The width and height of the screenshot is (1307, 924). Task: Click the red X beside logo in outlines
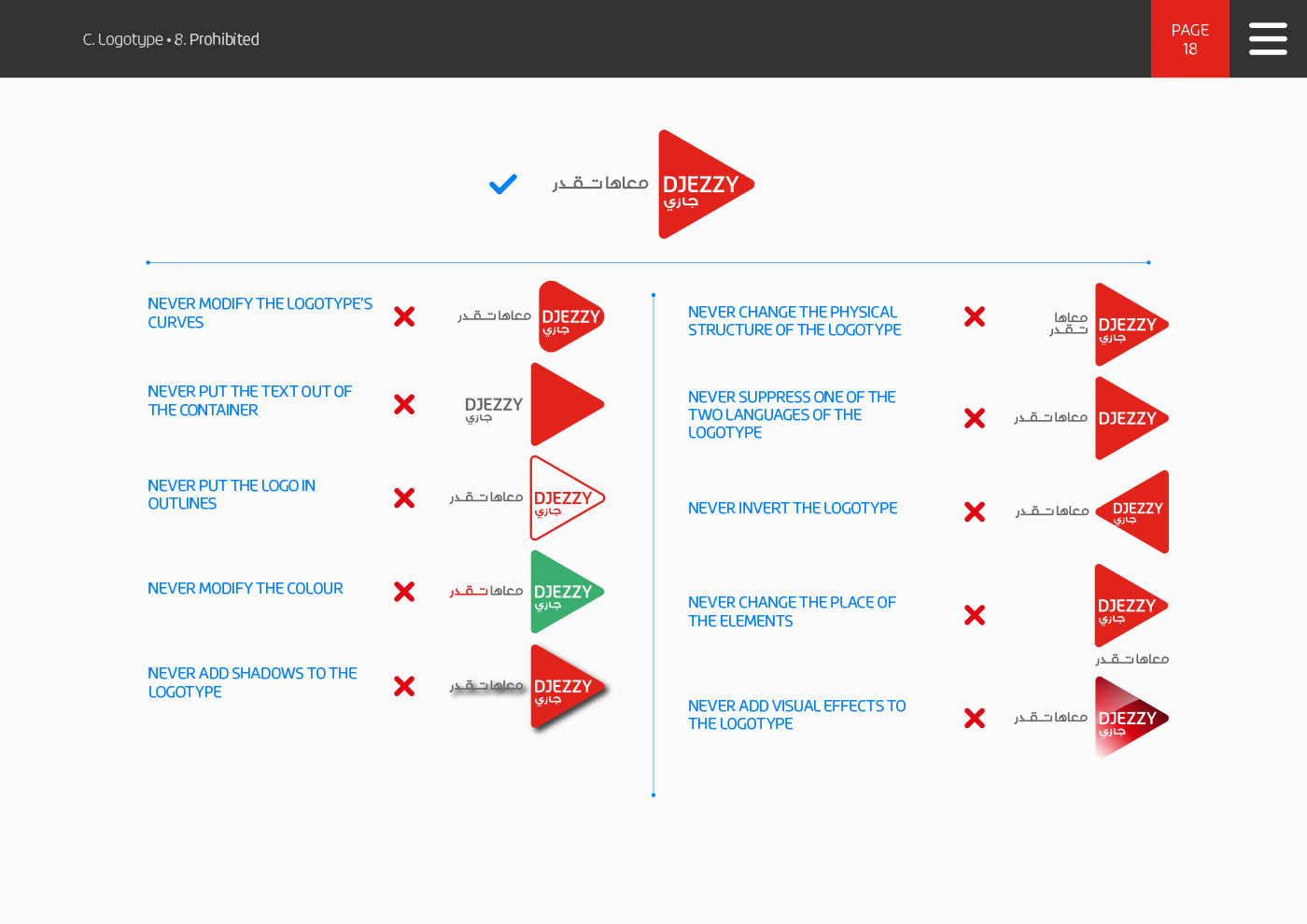(404, 497)
